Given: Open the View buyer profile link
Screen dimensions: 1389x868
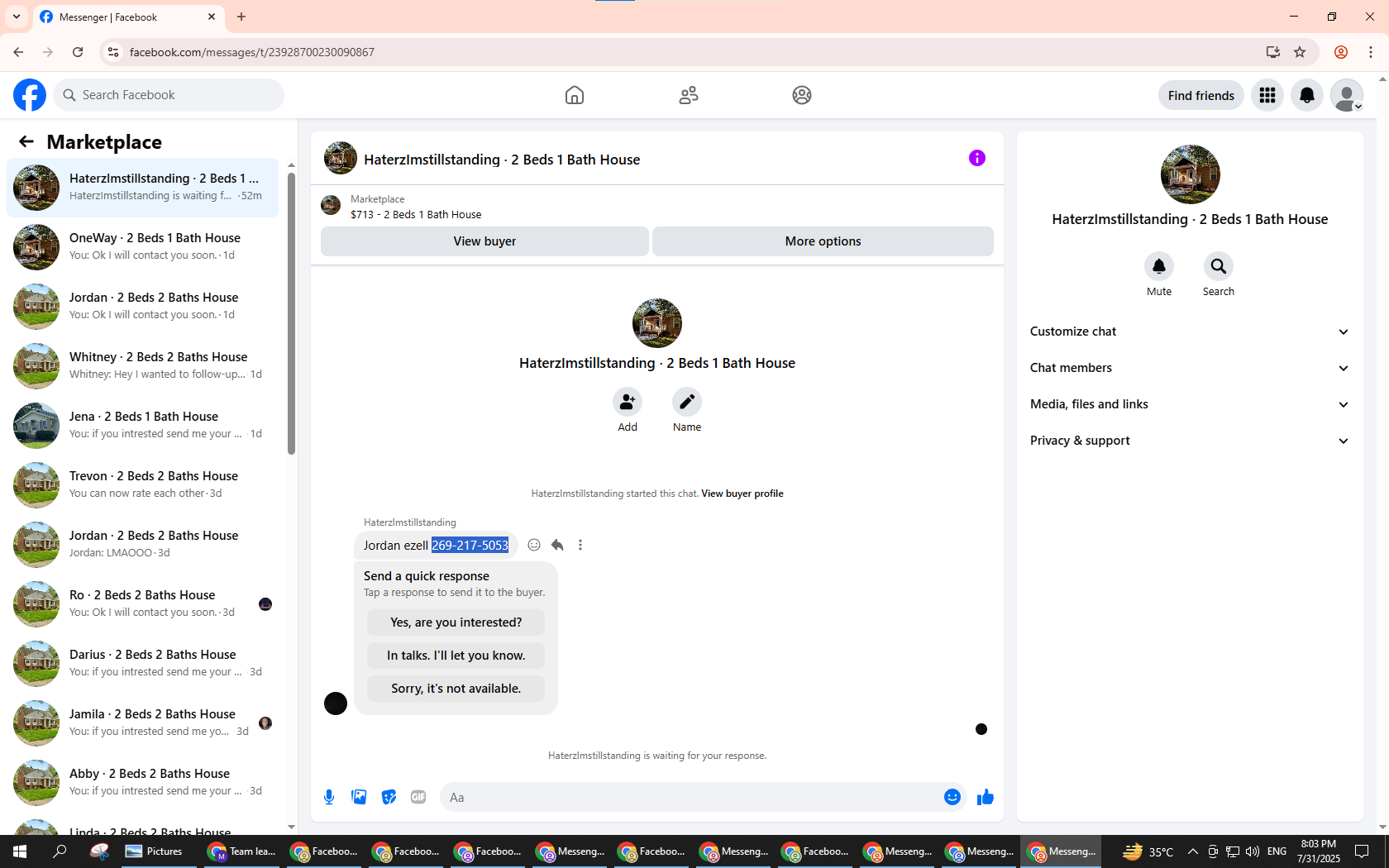Looking at the screenshot, I should point(742,494).
